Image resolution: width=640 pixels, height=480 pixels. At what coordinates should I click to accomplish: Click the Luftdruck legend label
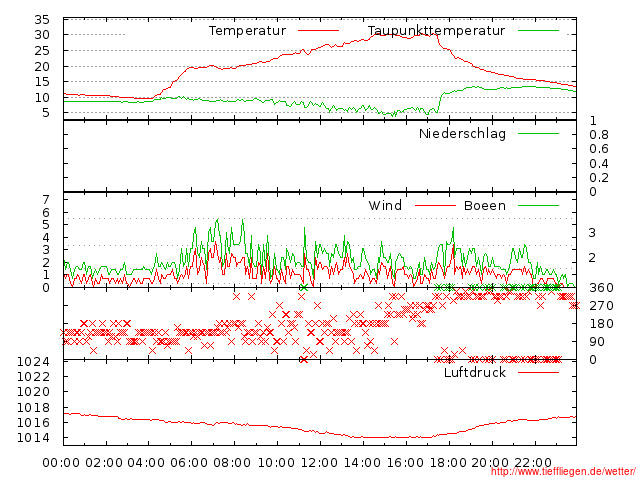tap(475, 372)
